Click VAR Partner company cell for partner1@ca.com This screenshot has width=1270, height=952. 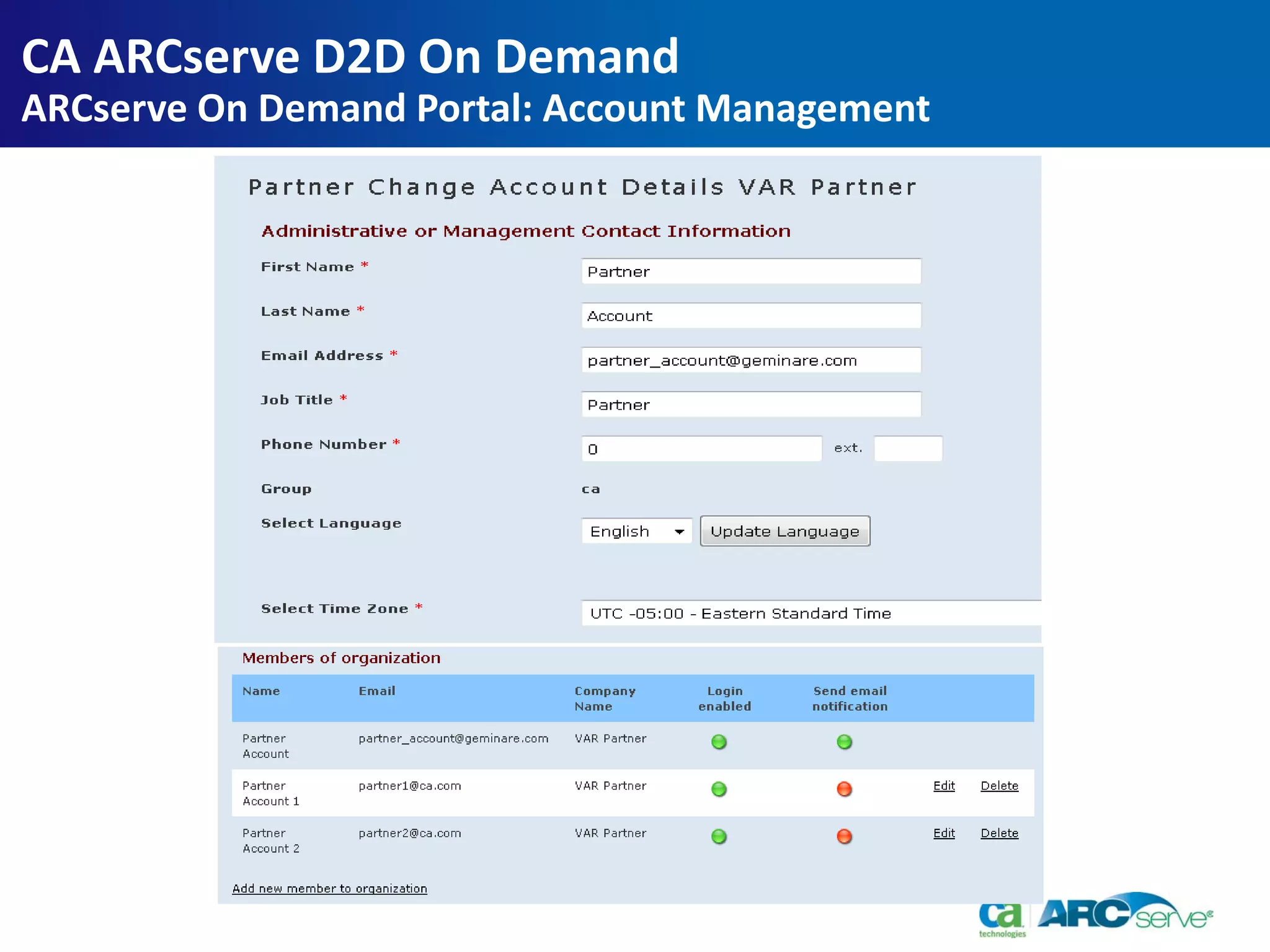610,786
